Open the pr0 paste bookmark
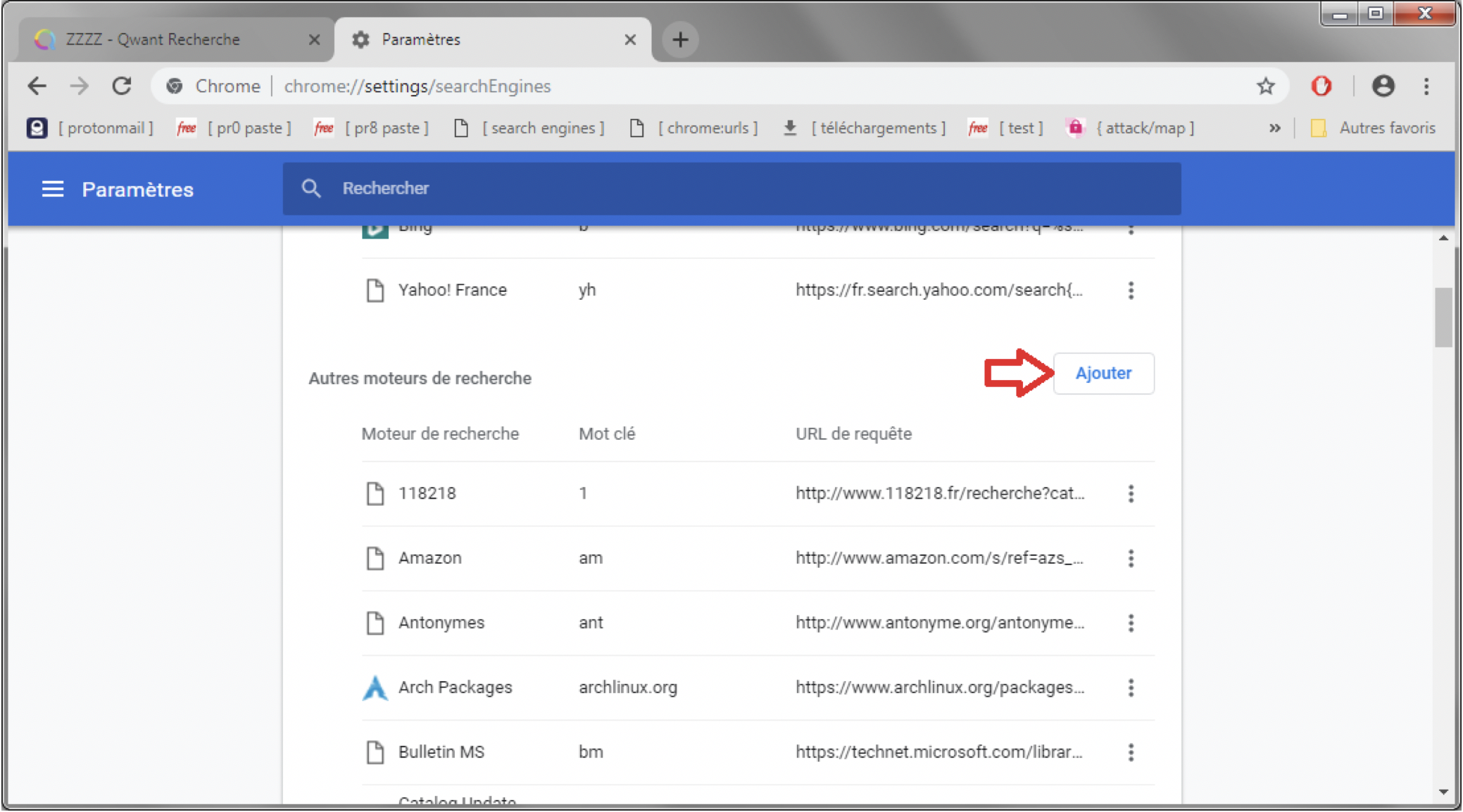The width and height of the screenshot is (1463, 812). click(x=234, y=128)
